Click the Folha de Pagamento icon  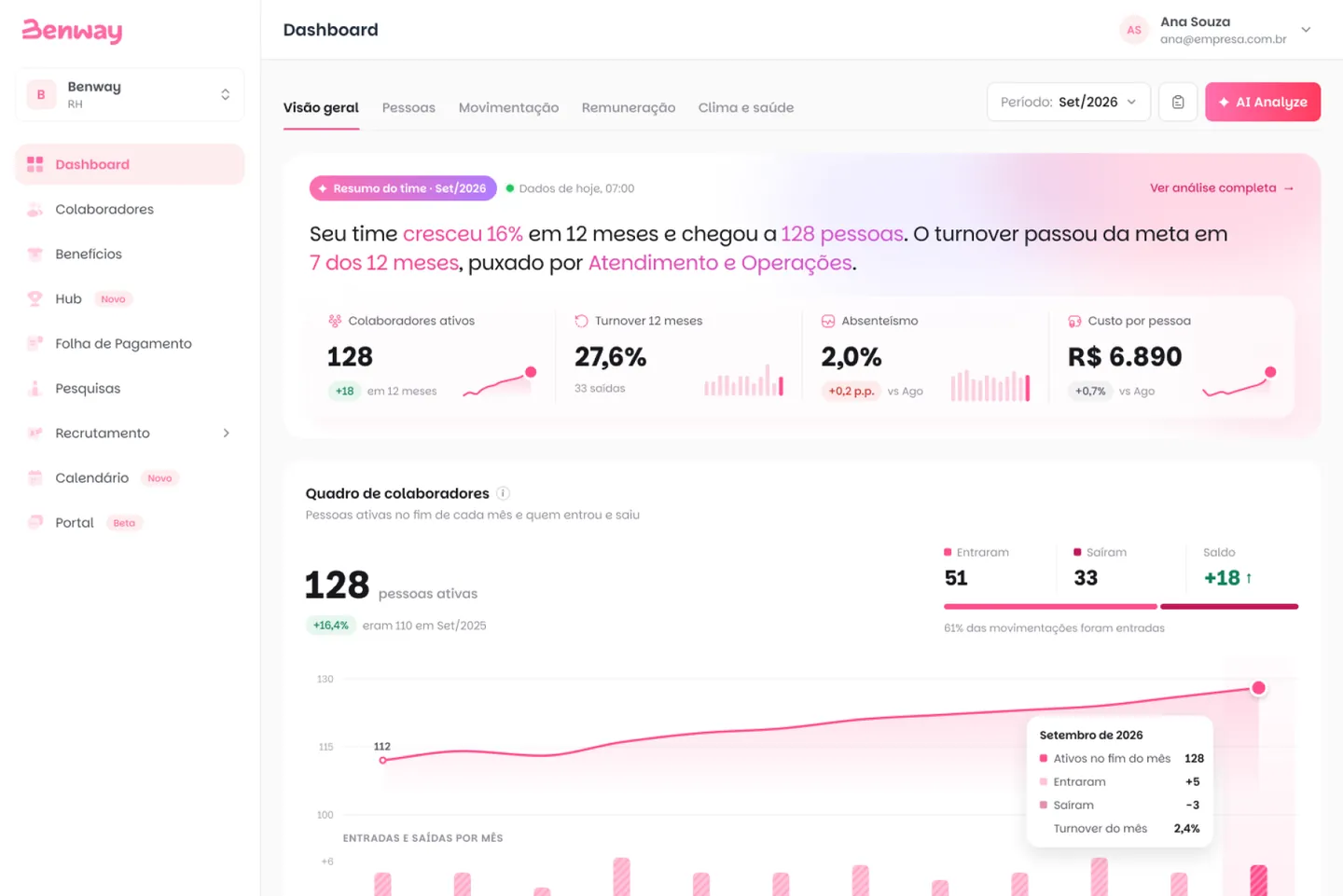(x=35, y=343)
